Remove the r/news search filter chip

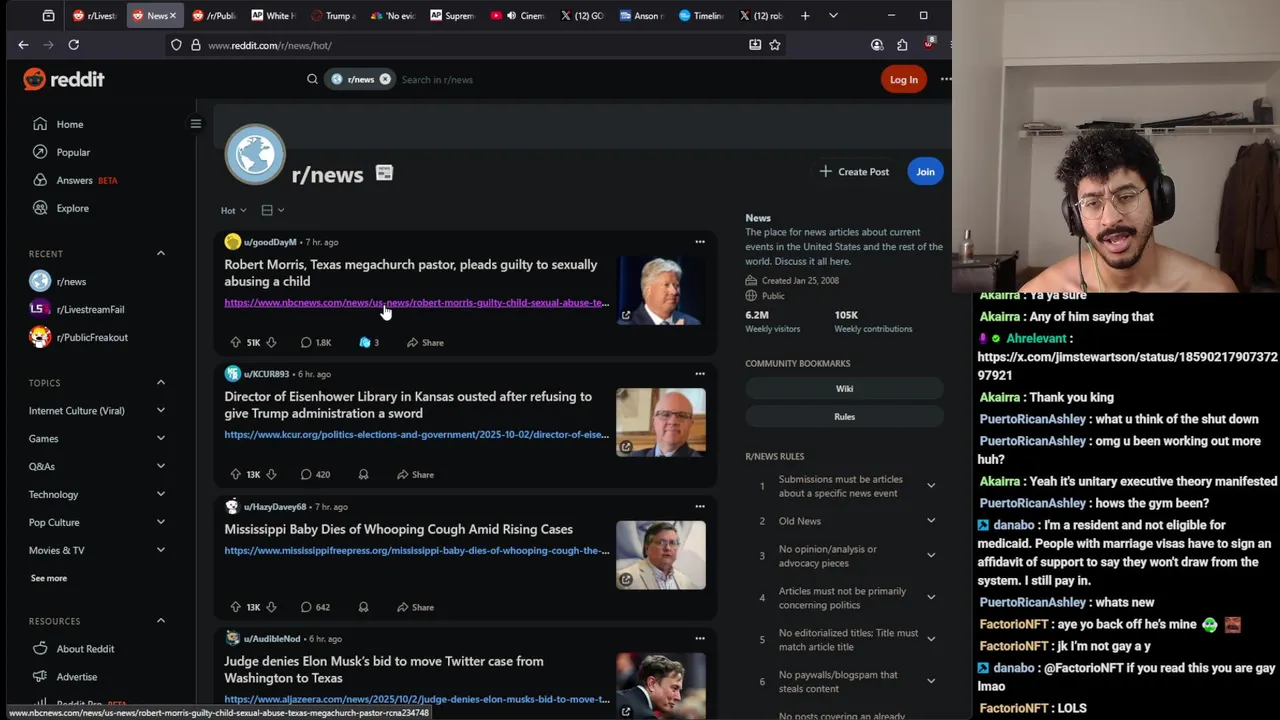[x=385, y=79]
